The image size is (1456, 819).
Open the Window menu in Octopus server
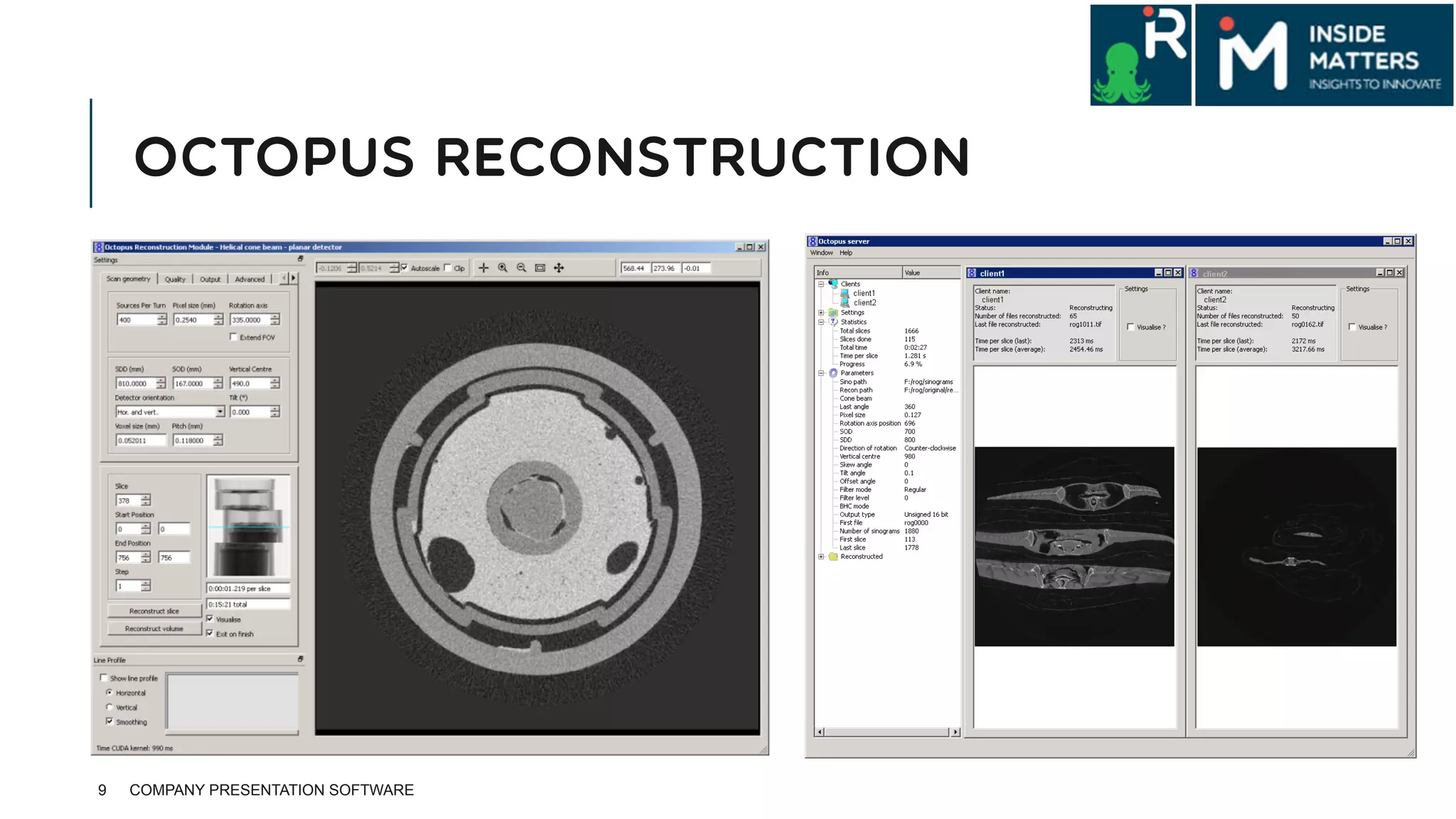point(821,252)
